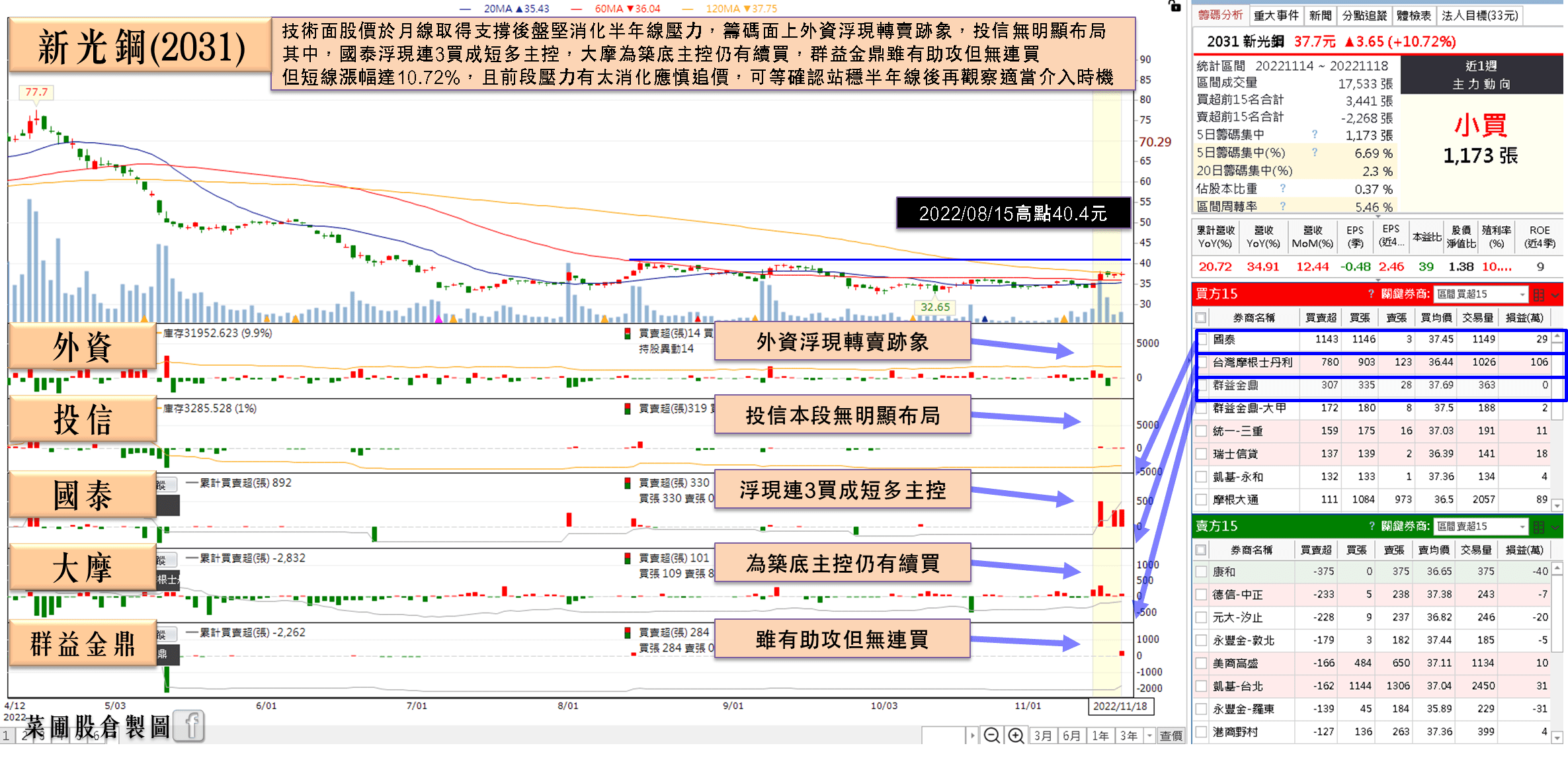
Task: Set the chart range to 3年
Action: [1129, 736]
